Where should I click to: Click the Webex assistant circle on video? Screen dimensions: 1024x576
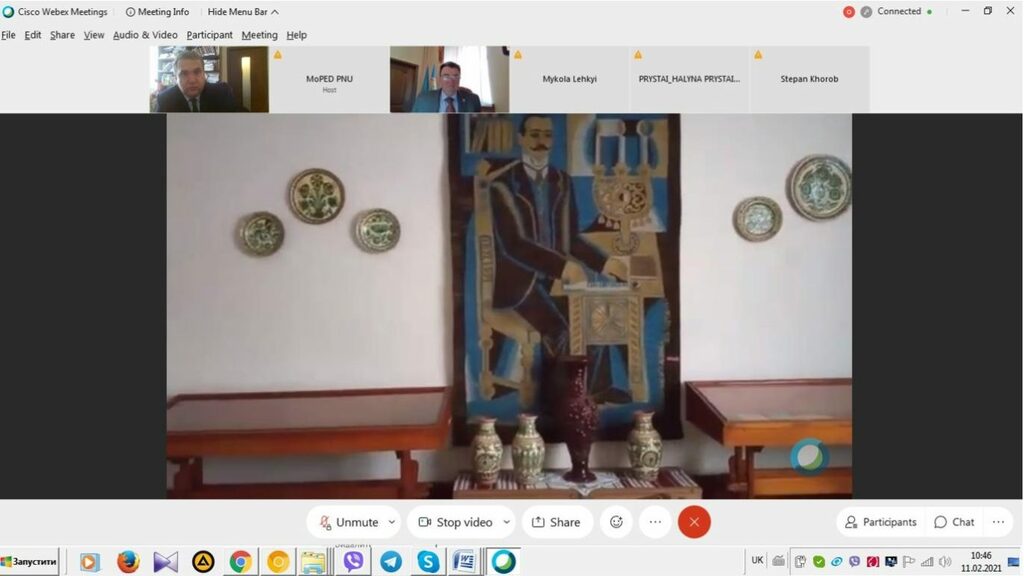(809, 456)
